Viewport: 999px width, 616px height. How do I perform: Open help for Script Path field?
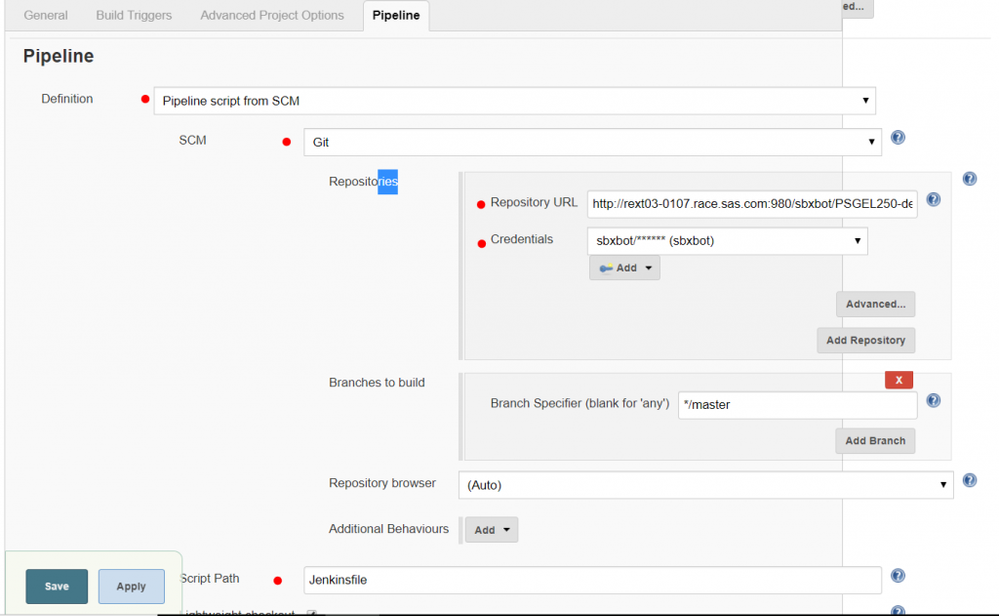898,576
